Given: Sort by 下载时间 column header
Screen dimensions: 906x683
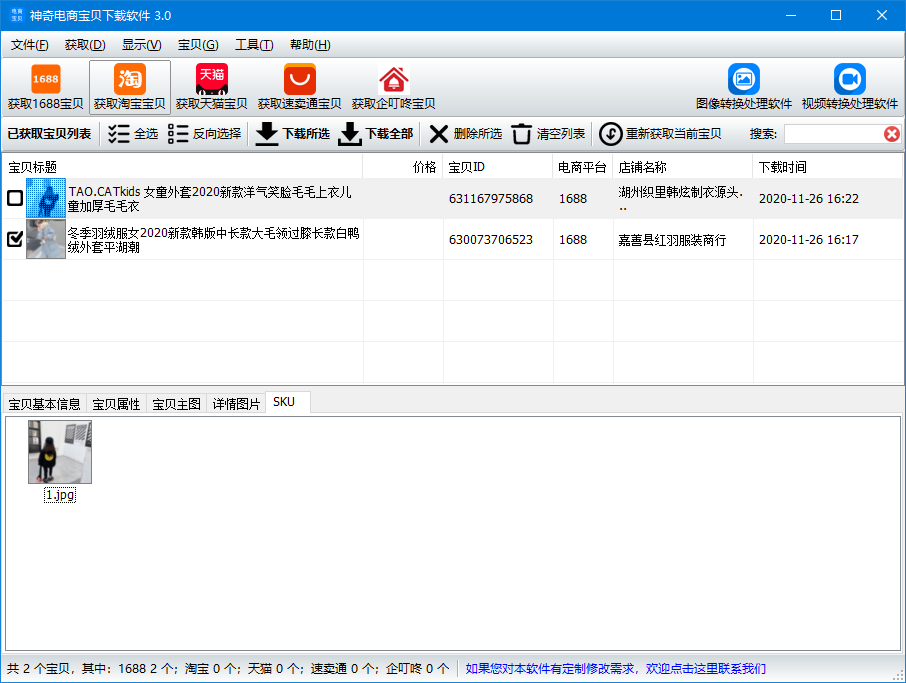Looking at the screenshot, I should point(829,167).
